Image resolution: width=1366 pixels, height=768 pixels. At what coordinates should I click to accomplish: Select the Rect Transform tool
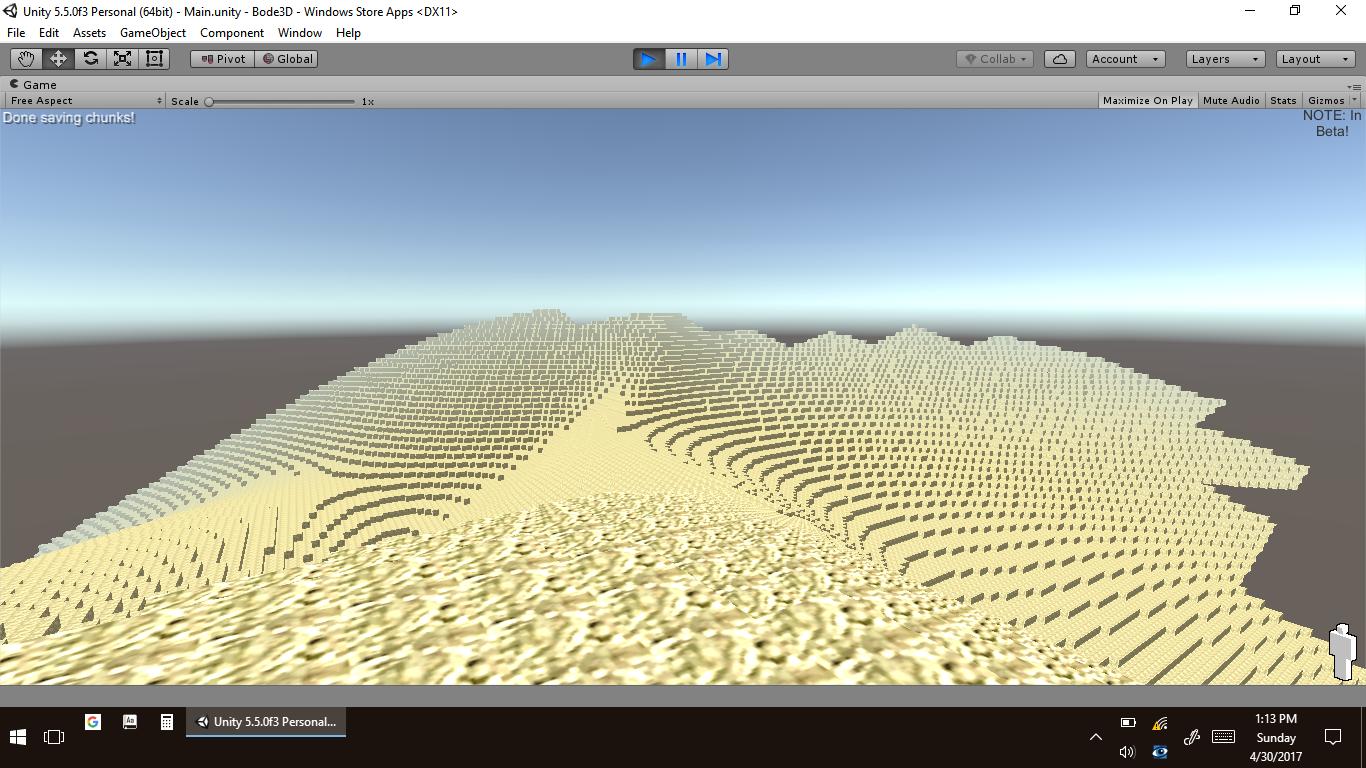click(x=154, y=59)
